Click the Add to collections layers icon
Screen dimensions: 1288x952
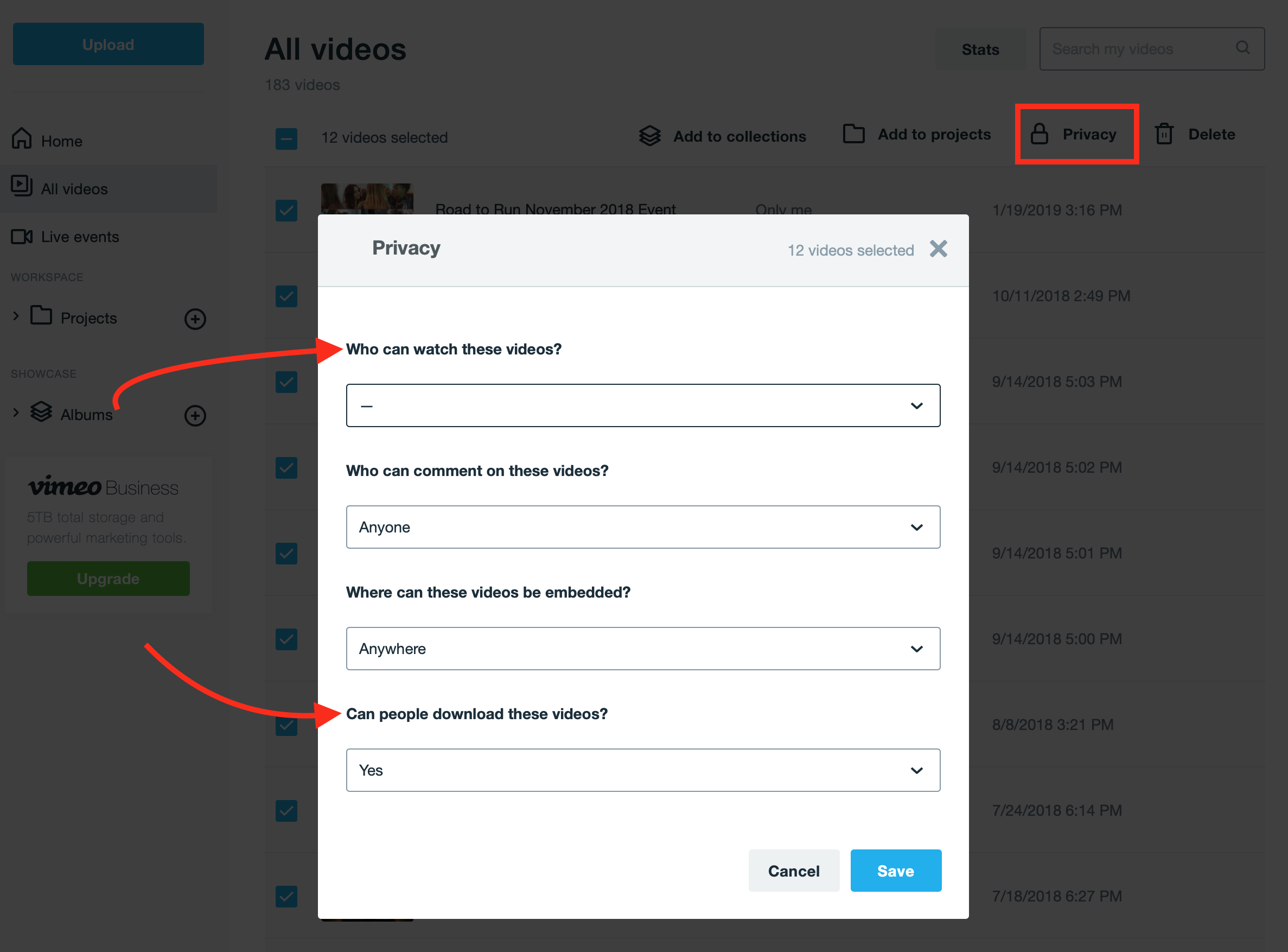pos(650,136)
